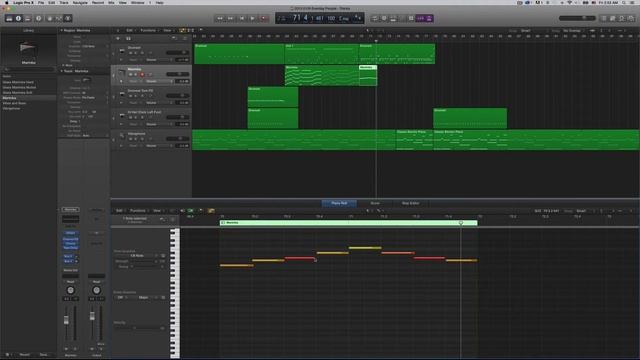Toggle the yellow Catch Playhead button in Tracks area
This screenshot has height=360, width=640.
pyautogui.click(x=182, y=30)
